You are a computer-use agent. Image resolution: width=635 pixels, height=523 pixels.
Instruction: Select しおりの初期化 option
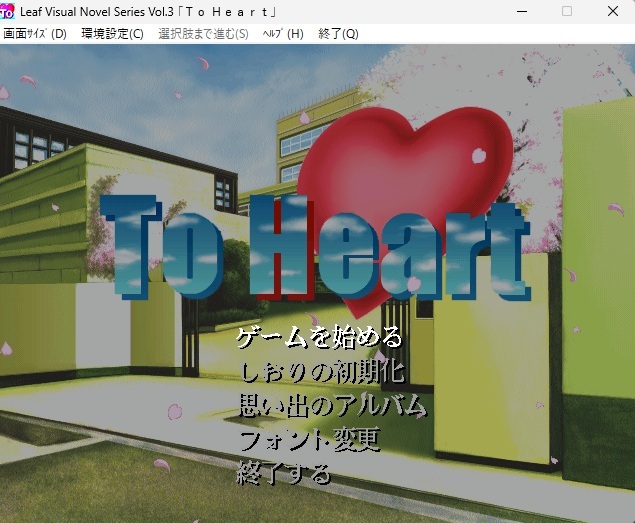point(322,372)
